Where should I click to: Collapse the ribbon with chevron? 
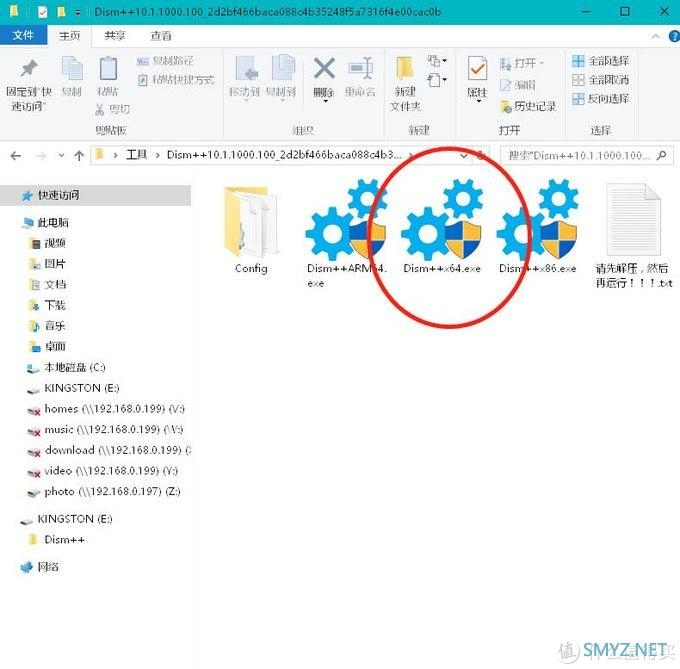[x=655, y=37]
